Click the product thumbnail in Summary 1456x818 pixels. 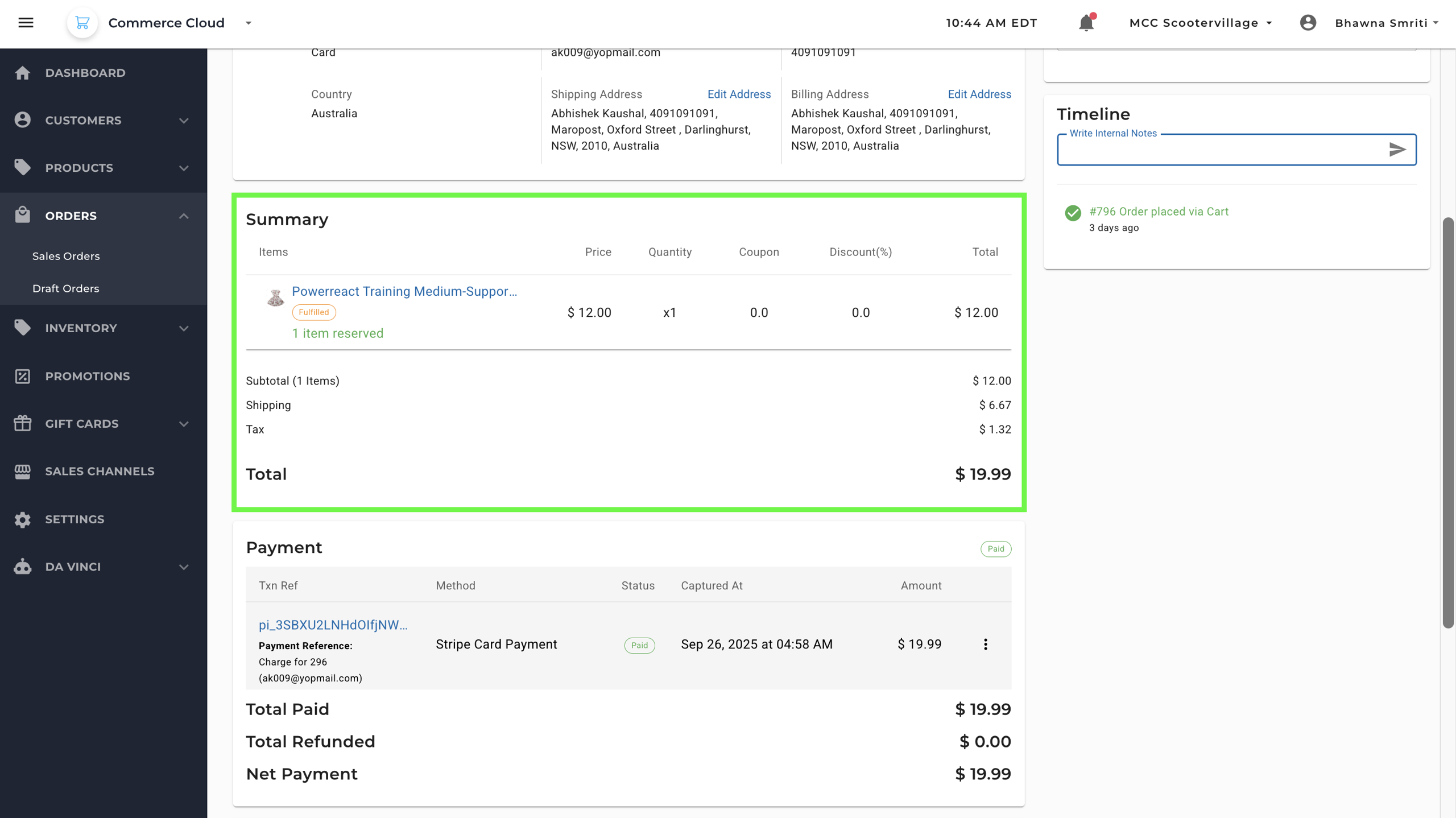pyautogui.click(x=275, y=297)
